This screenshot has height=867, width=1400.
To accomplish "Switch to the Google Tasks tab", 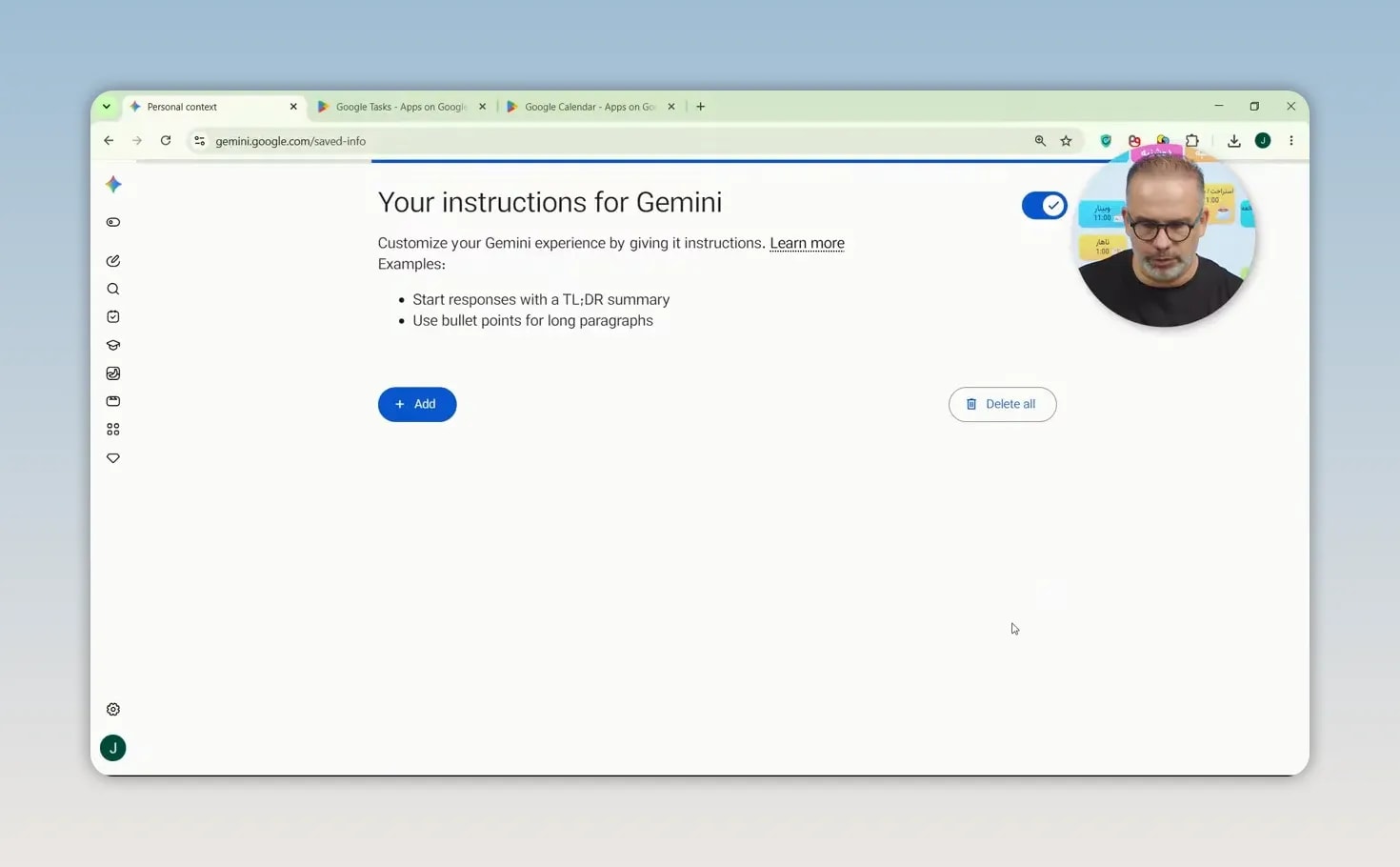I will [400, 107].
